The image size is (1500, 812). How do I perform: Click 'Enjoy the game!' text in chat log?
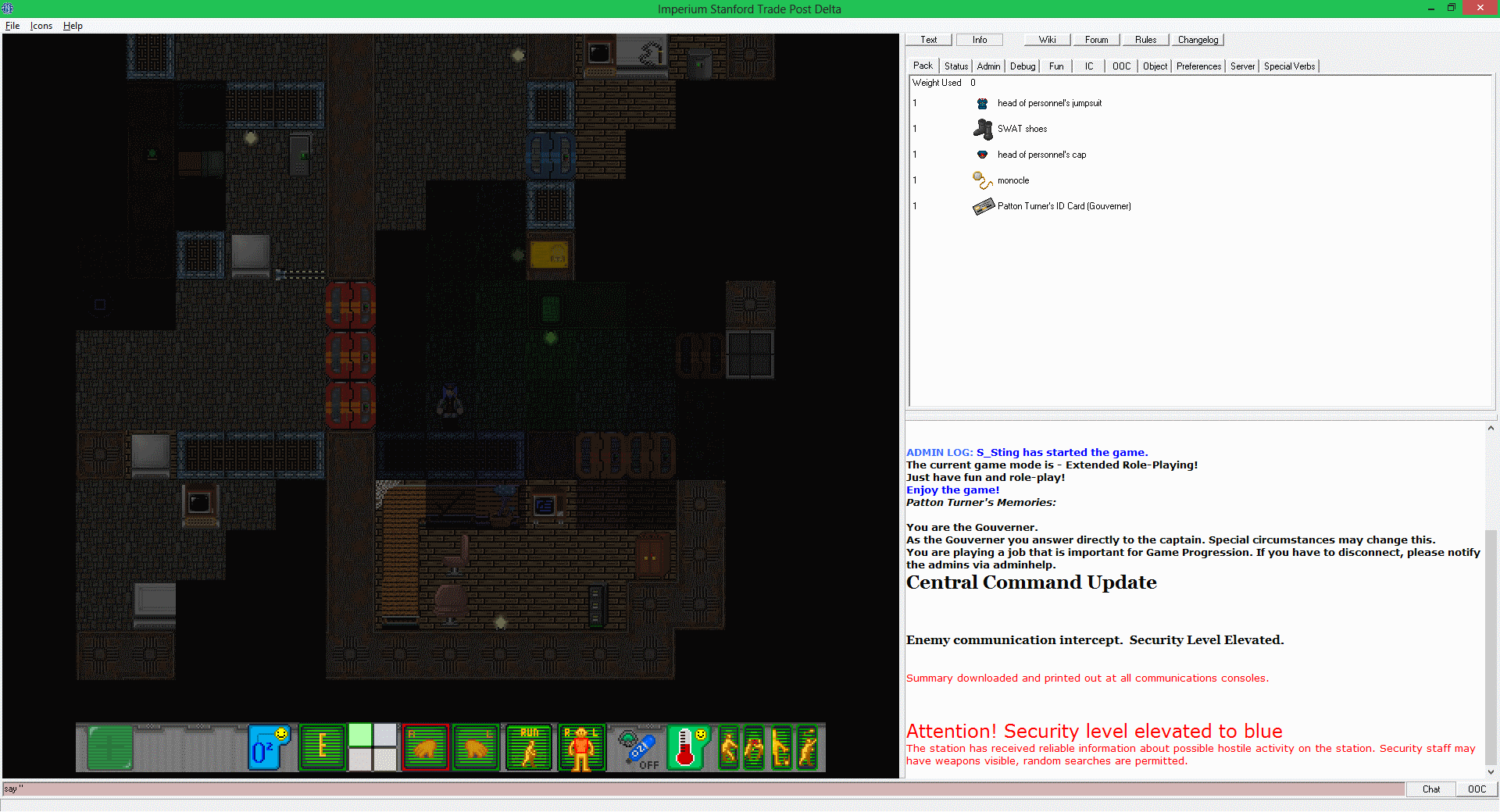(x=952, y=490)
